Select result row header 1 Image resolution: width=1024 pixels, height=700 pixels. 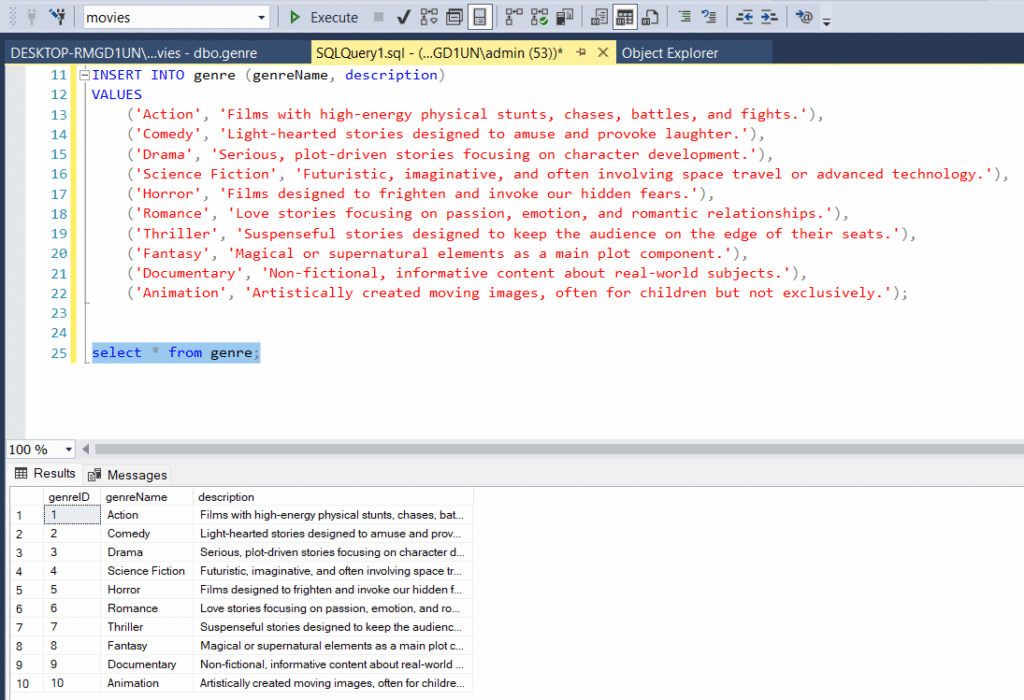click(x=27, y=515)
